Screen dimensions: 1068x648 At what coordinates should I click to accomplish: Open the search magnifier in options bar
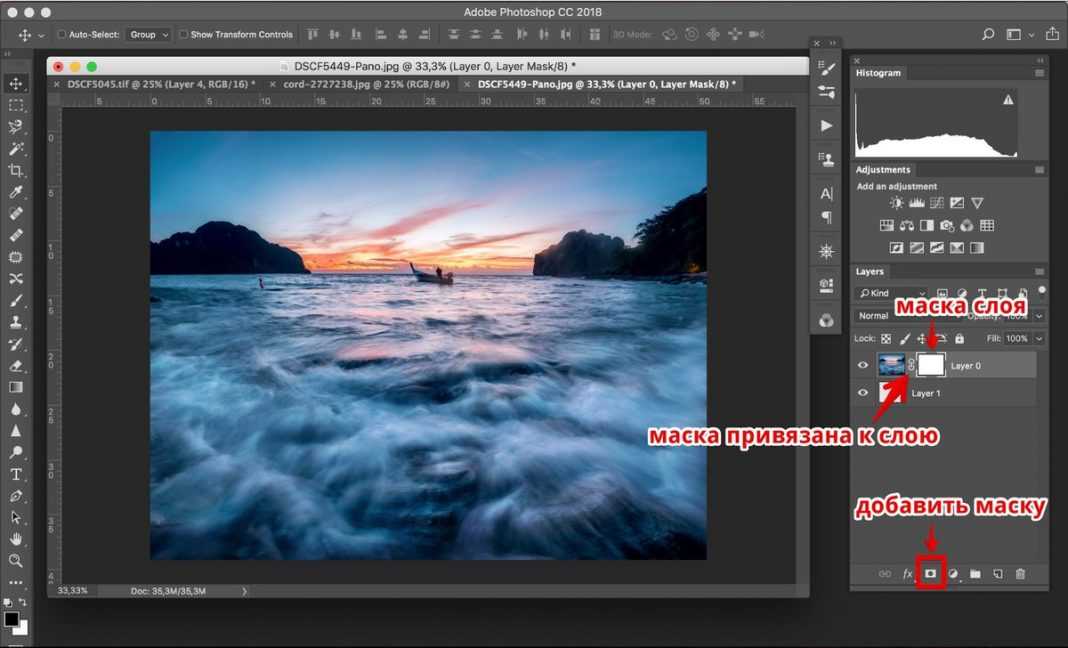(988, 34)
